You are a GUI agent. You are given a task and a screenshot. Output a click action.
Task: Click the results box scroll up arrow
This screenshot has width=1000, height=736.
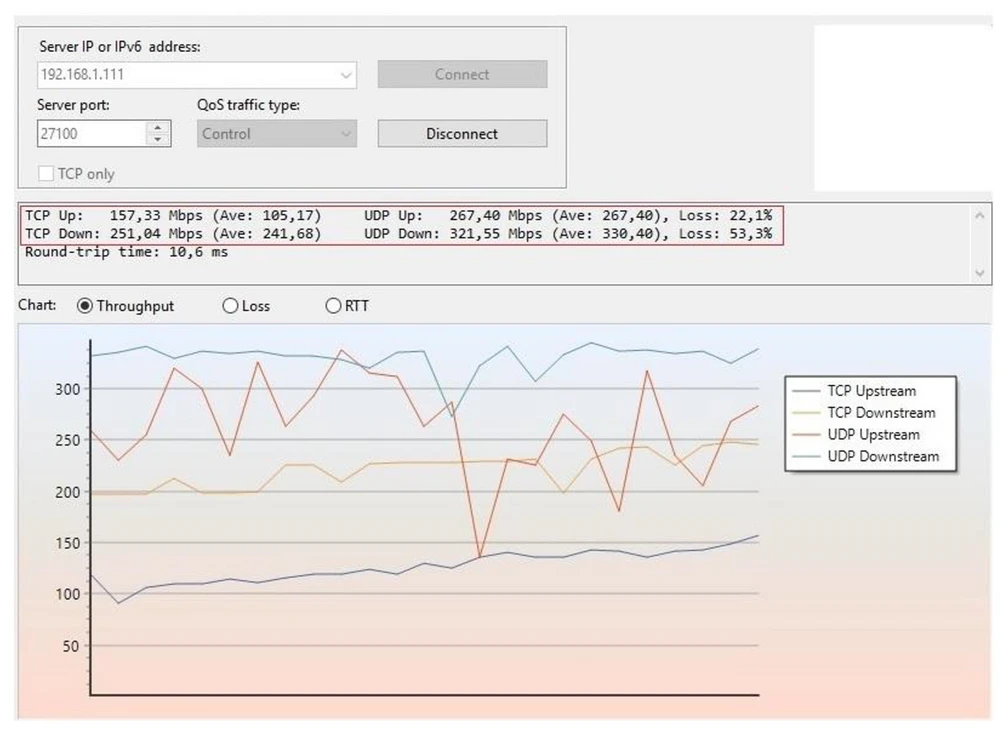[x=980, y=216]
